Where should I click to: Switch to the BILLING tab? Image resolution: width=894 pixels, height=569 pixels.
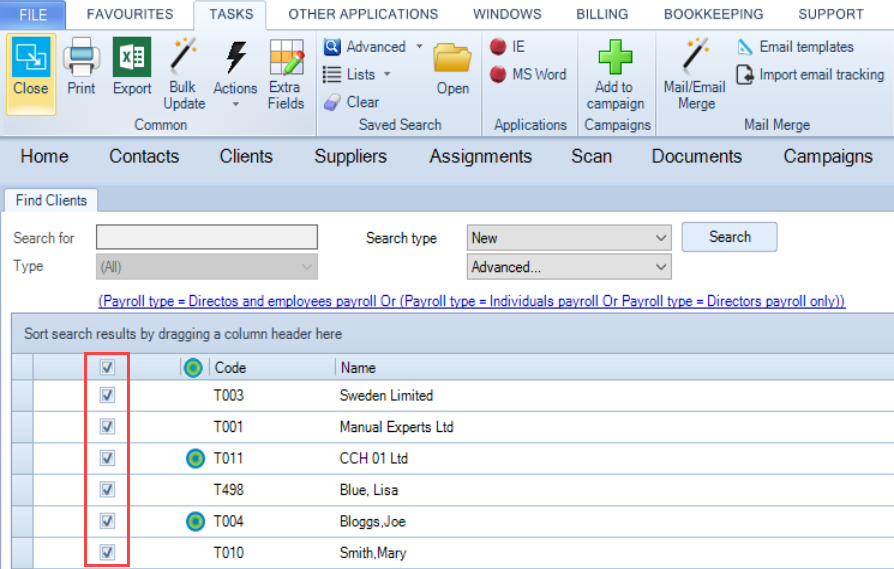click(x=602, y=14)
